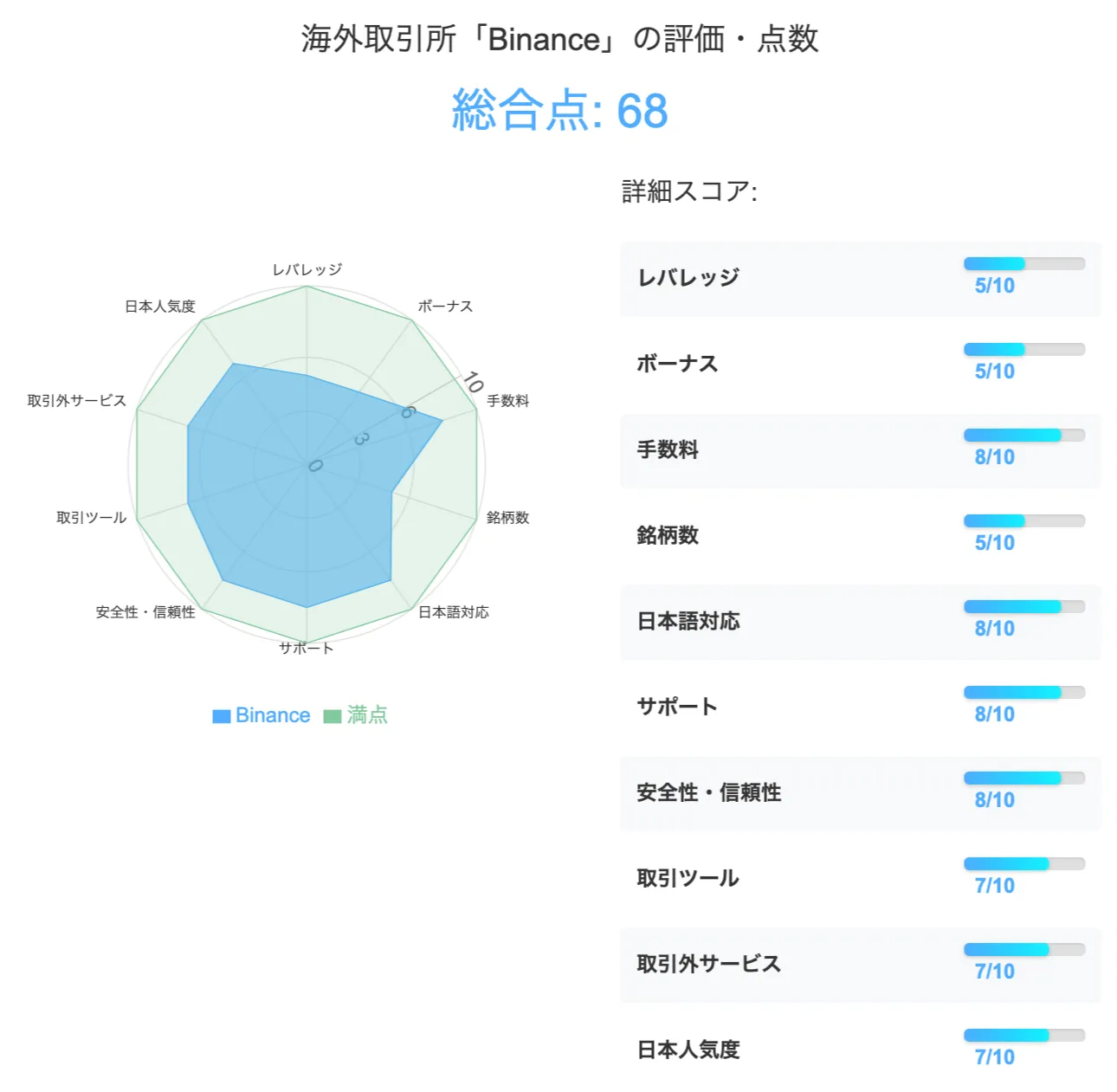Toggle the 満点 legend item
This screenshot has height=1092, width=1117.
356,715
